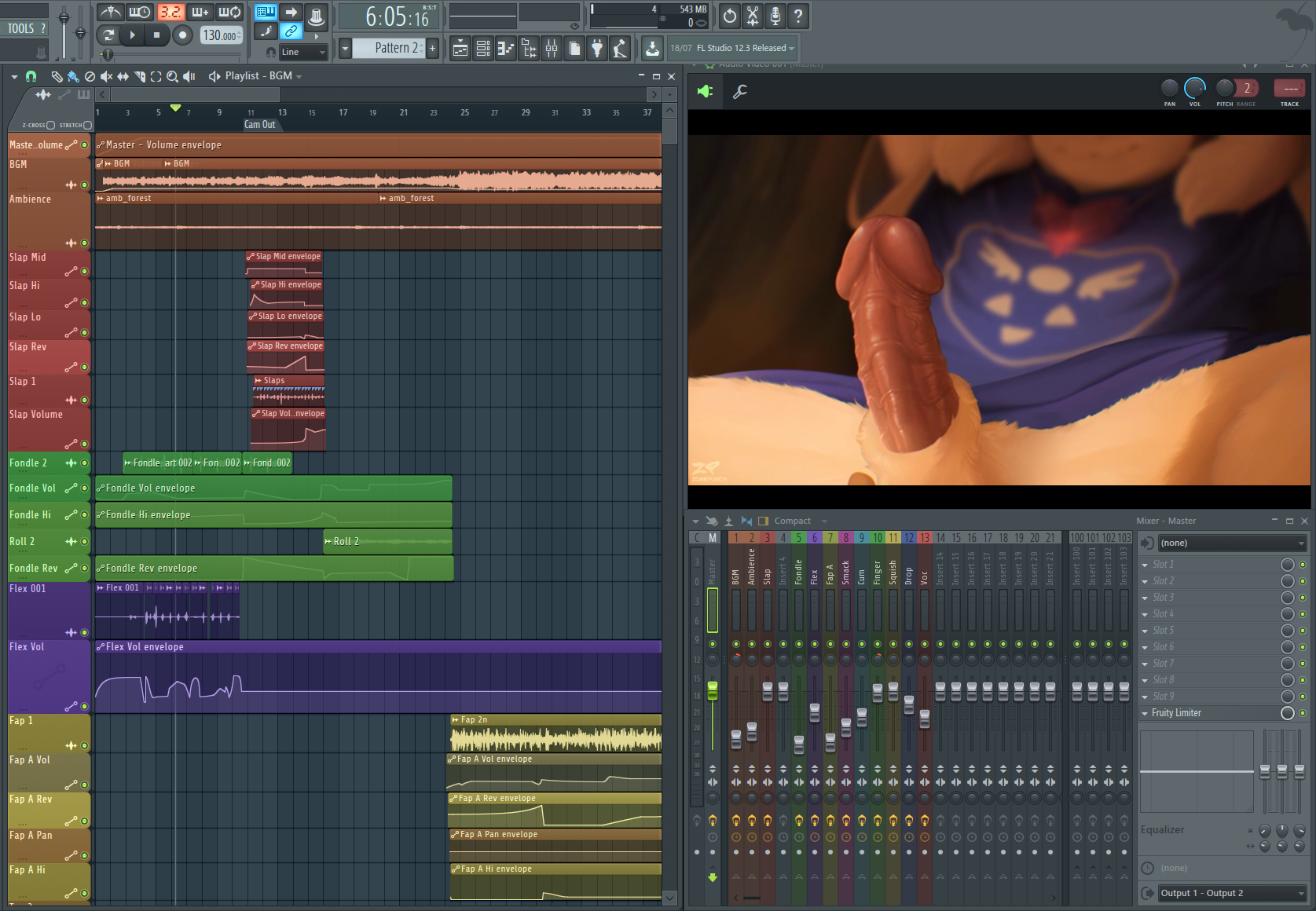Open the Playlist options menu arrow
Viewport: 1316px width, 911px height.
coord(14,77)
